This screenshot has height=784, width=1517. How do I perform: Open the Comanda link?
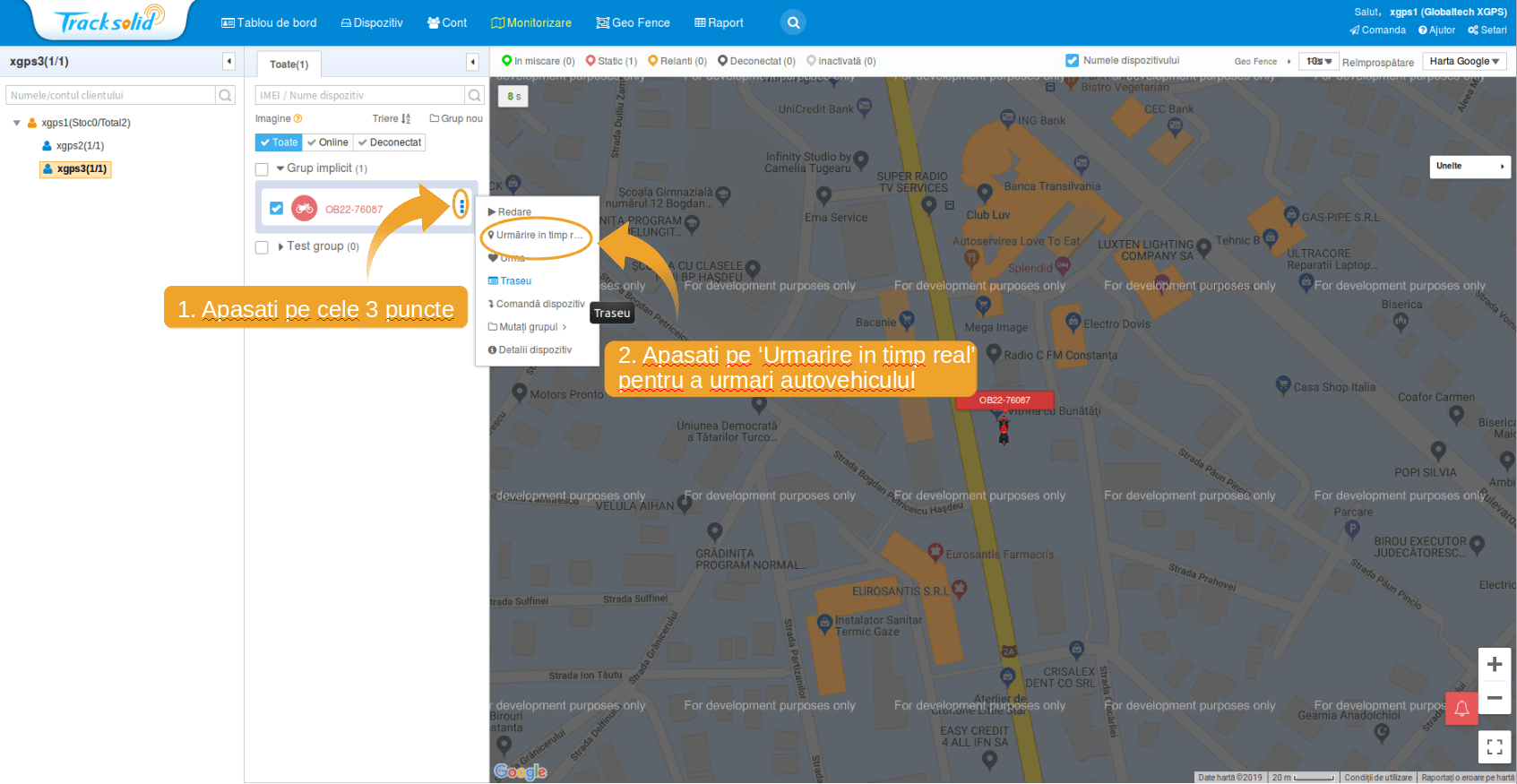(x=1378, y=30)
